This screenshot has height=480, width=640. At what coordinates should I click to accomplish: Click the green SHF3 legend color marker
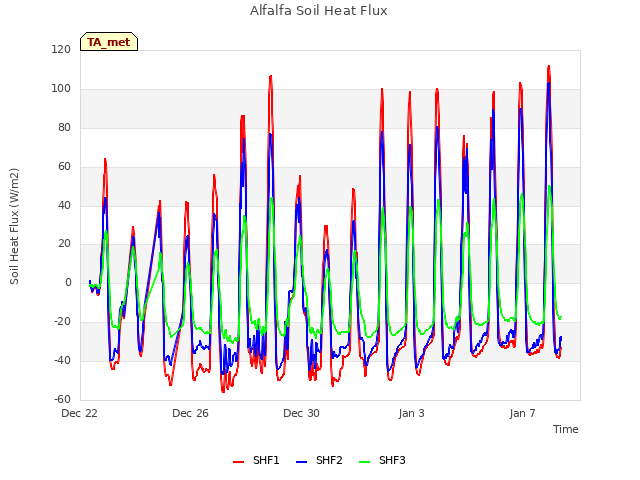[x=364, y=462]
